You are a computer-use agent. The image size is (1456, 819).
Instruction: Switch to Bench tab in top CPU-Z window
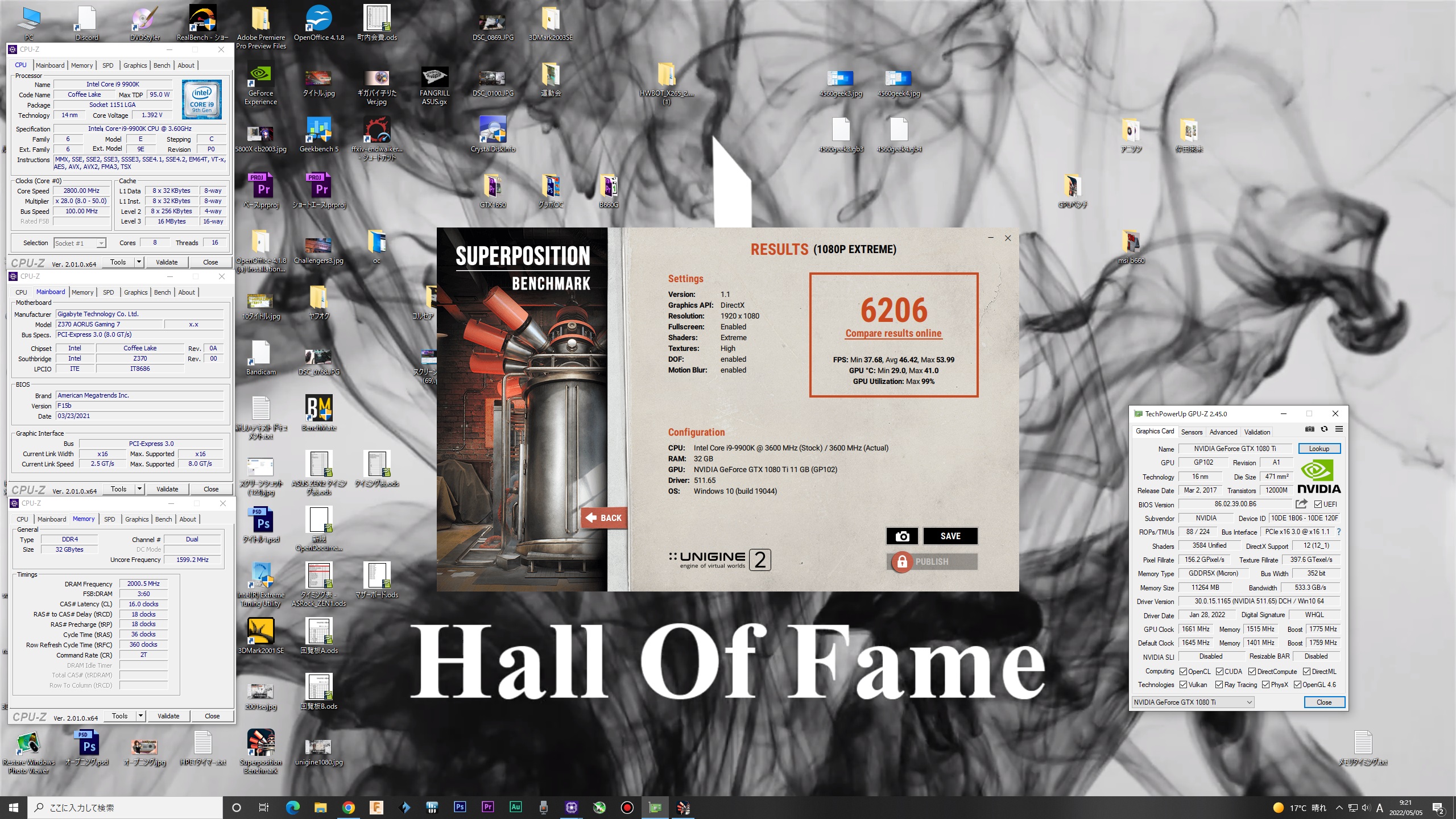(x=162, y=65)
